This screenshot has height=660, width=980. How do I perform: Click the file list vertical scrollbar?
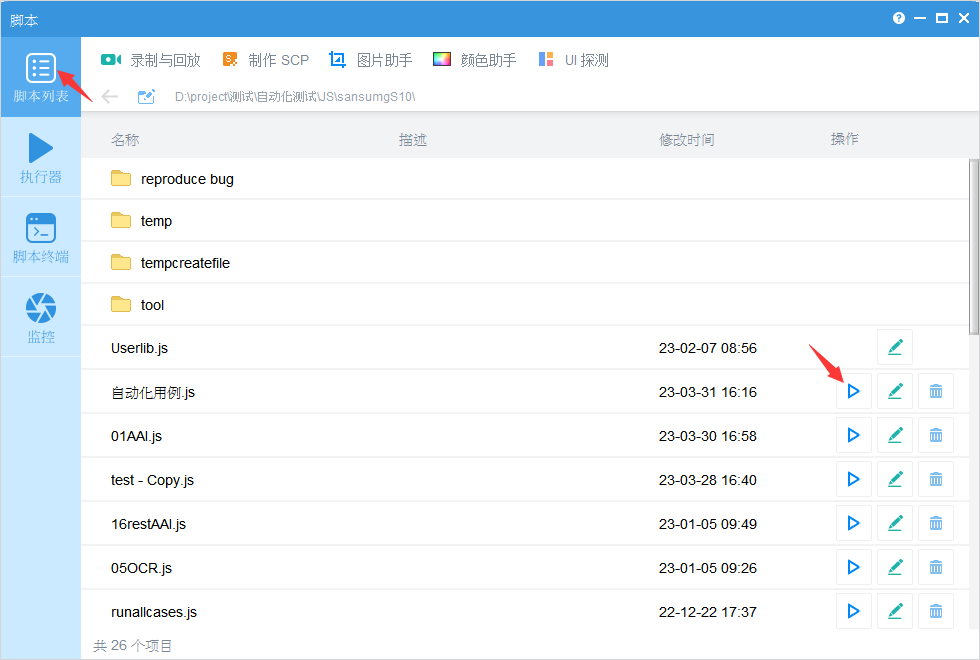point(974,247)
